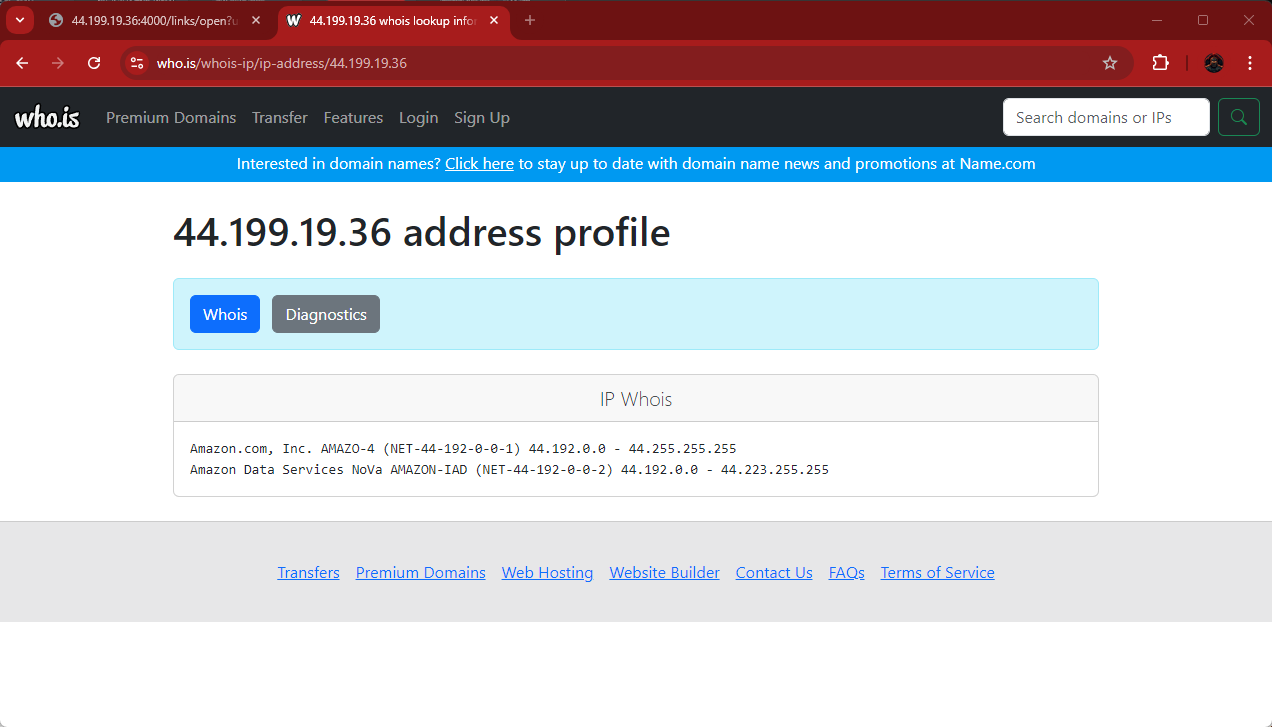
Task: Switch to the Diagnostics view
Action: point(326,314)
